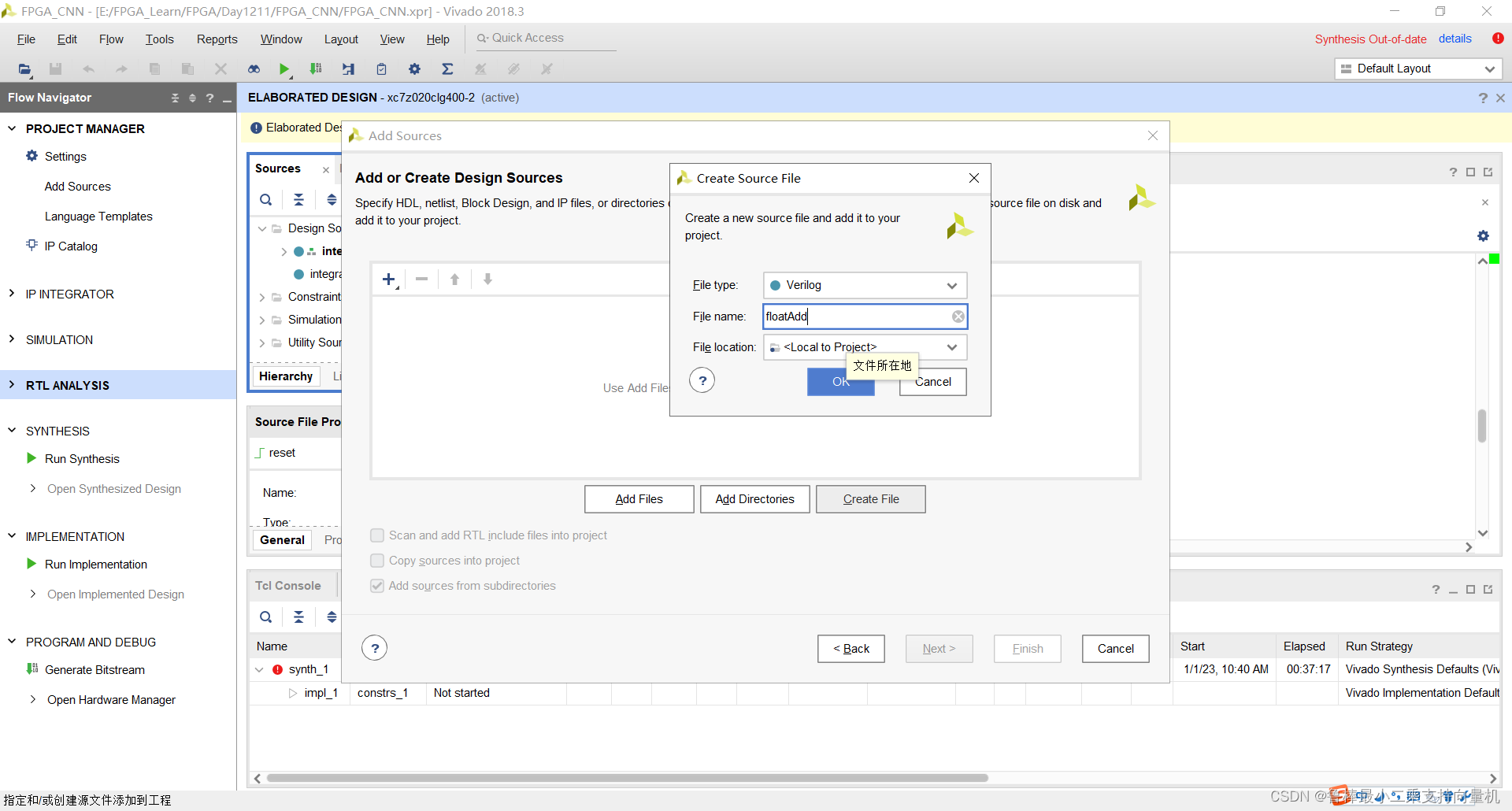
Task: Click the help icon in the Create Source File dialog
Action: 702,381
